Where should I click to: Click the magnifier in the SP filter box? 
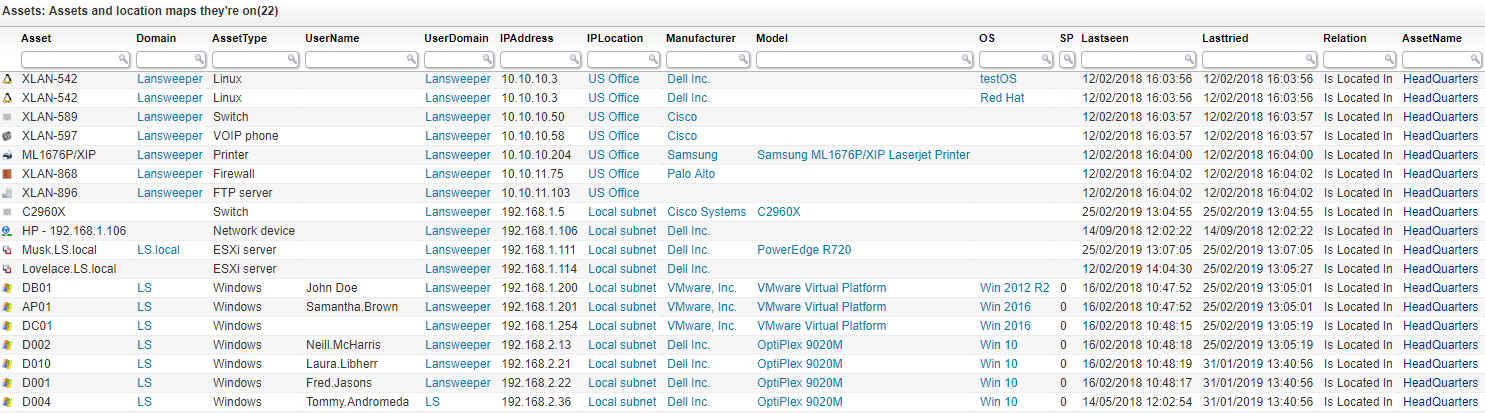click(x=1068, y=59)
